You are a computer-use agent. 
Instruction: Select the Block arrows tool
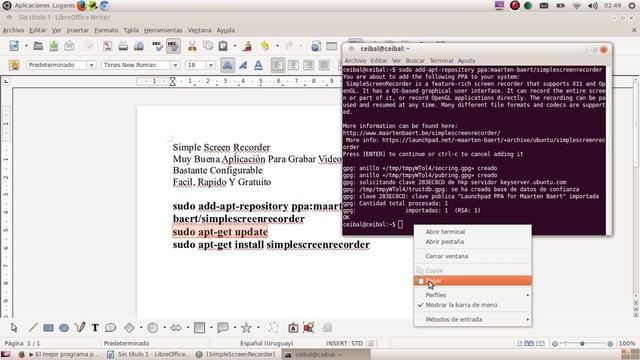(x=176, y=327)
